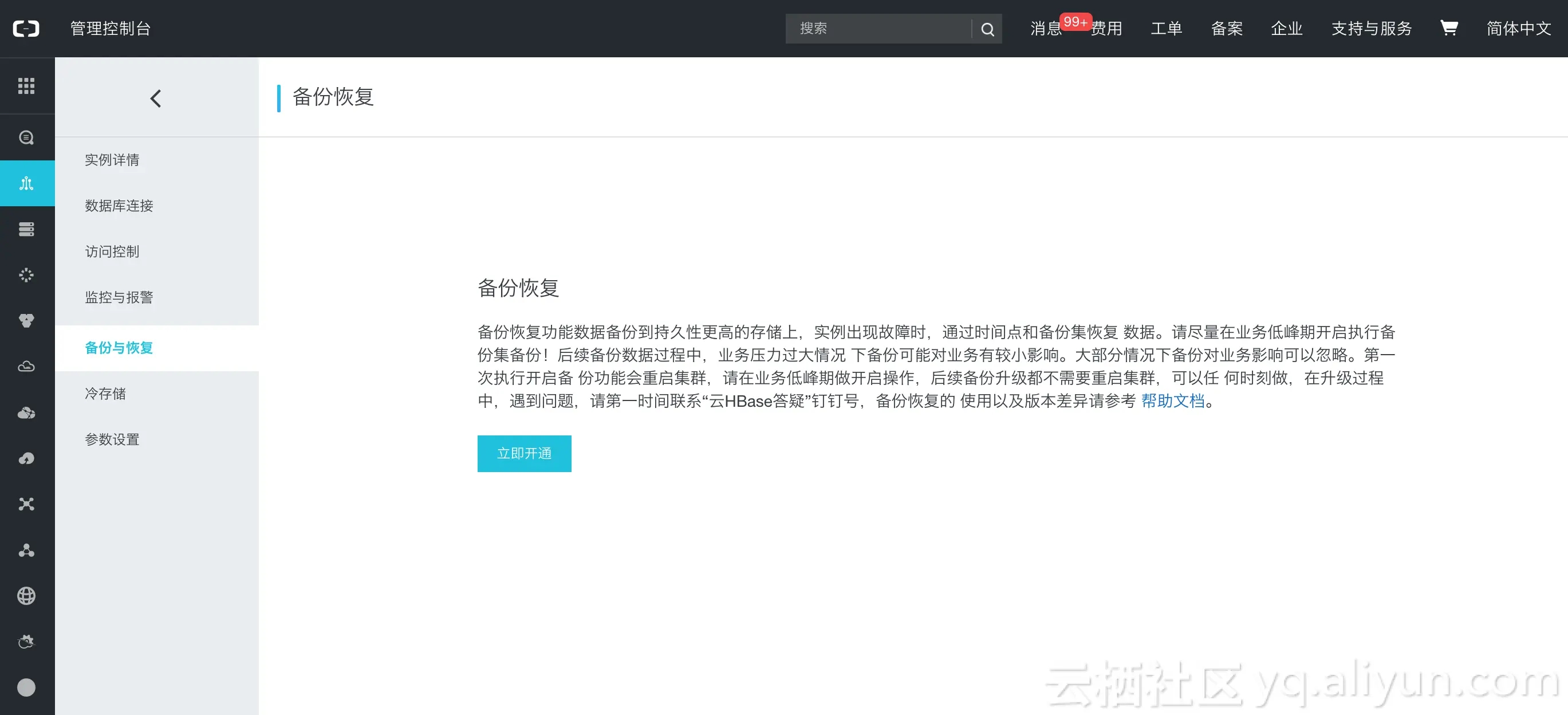Click the cloud upload icon in sidebar
Viewport: 1568px width, 715px height.
coord(26,458)
